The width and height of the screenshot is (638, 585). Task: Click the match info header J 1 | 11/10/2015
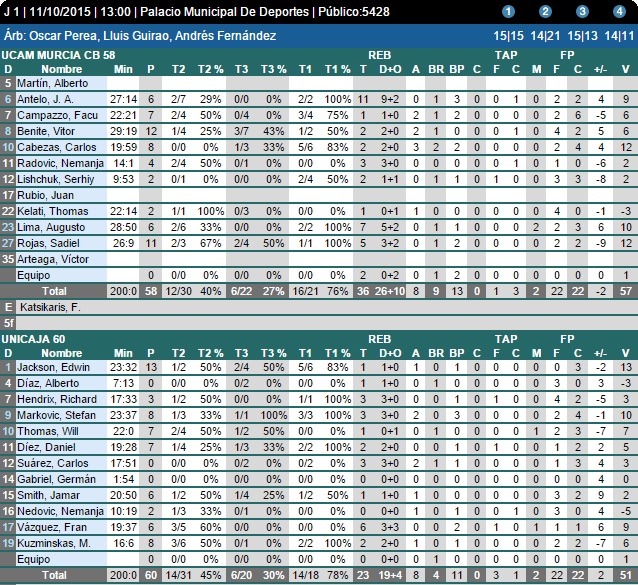pos(197,11)
